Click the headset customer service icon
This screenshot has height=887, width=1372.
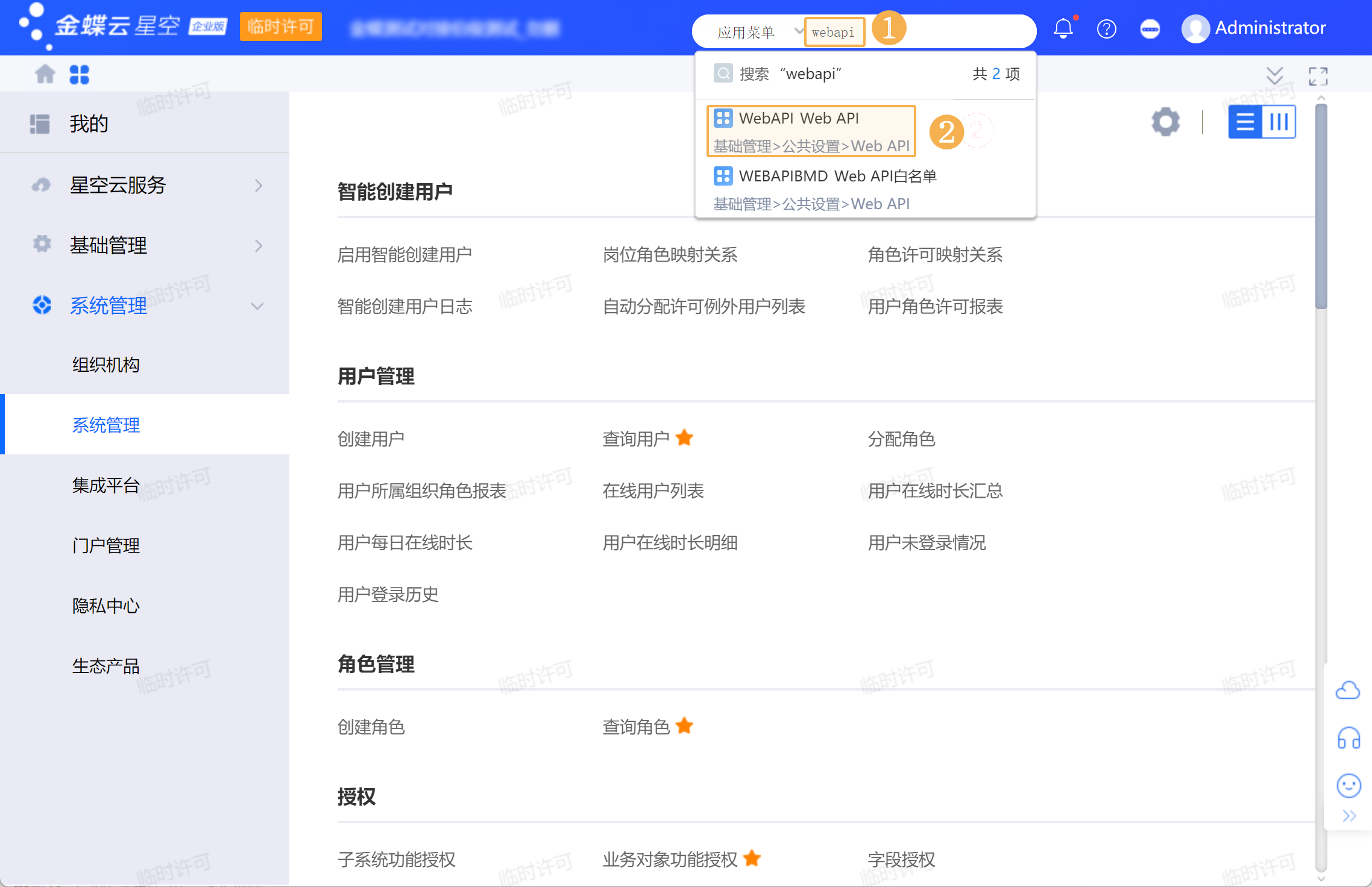click(x=1348, y=738)
